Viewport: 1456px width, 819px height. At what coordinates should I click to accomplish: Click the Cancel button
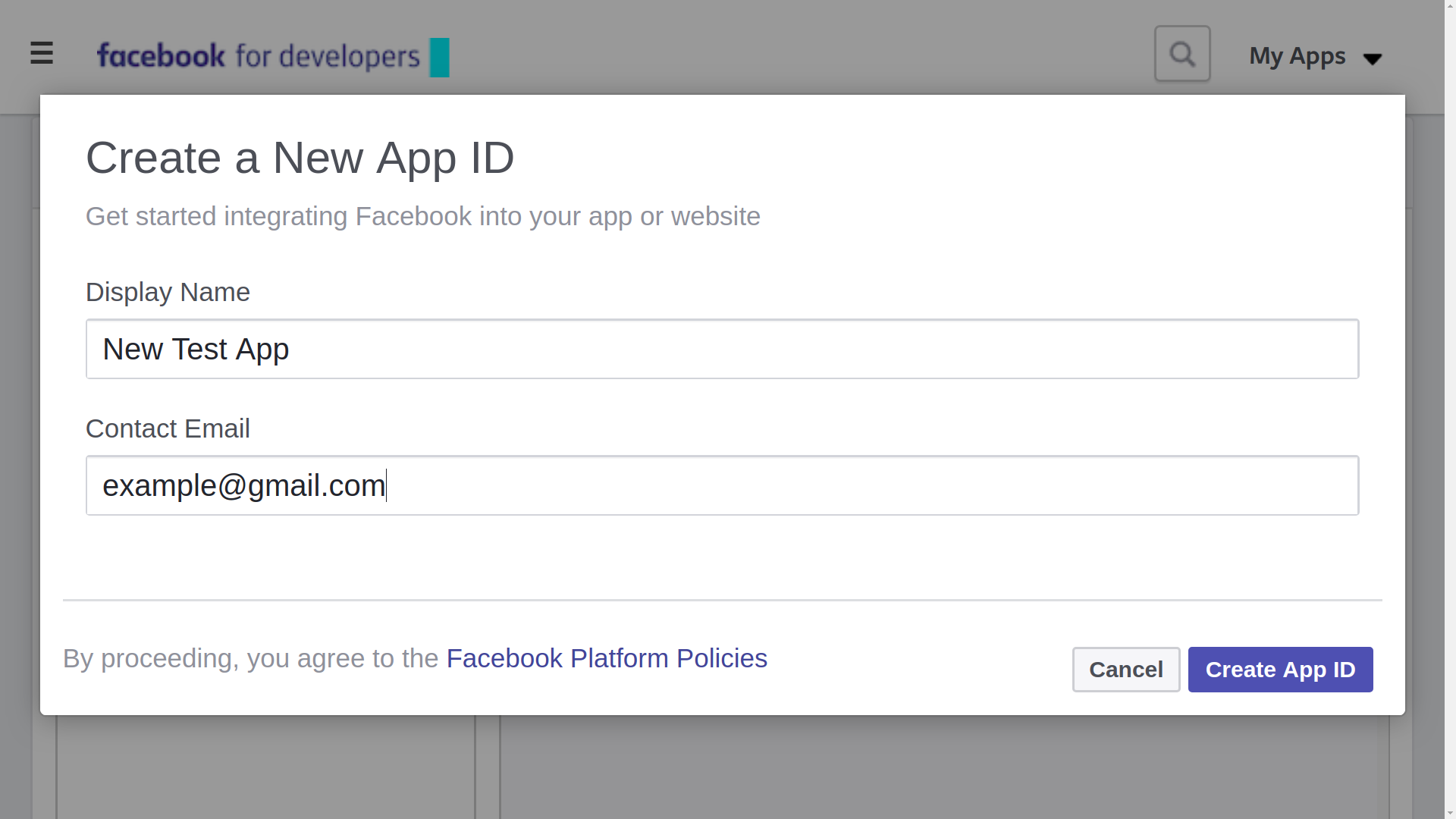coord(1126,670)
